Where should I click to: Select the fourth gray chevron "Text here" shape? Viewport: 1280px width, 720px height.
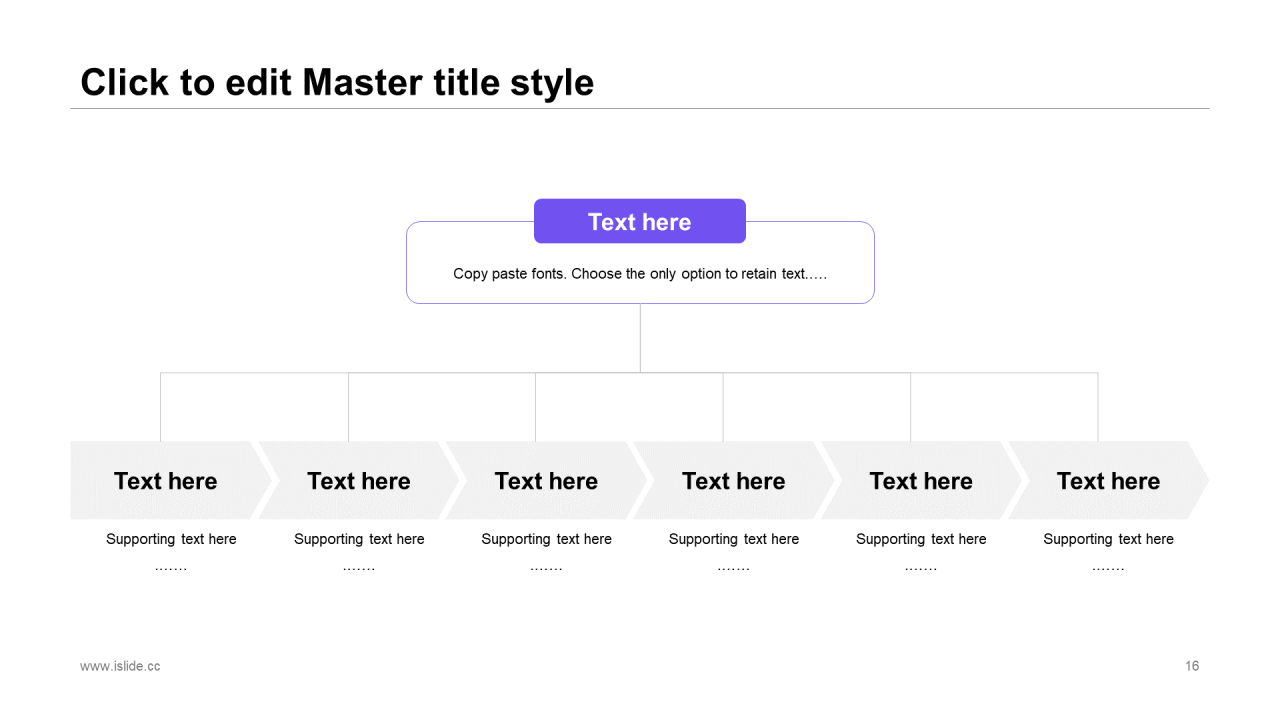tap(733, 480)
